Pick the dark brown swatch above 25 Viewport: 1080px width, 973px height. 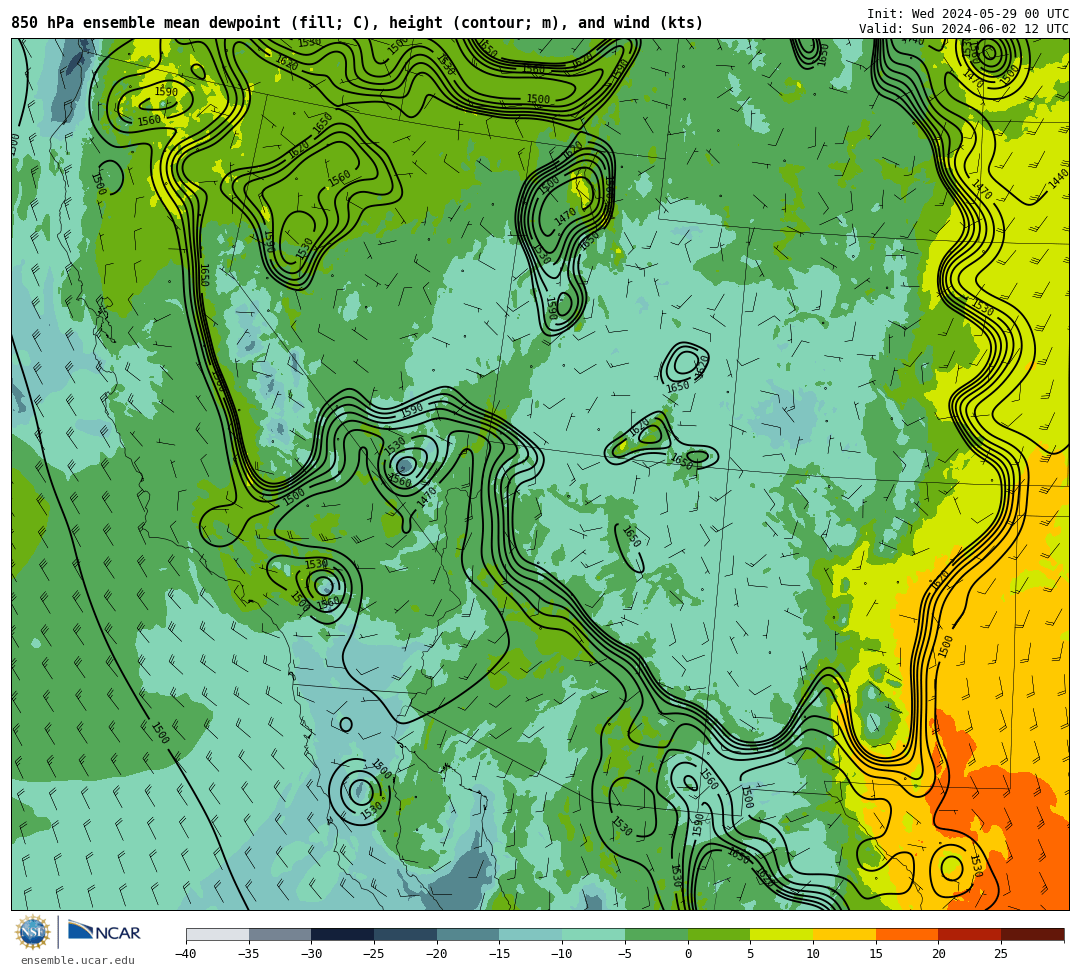click(x=1032, y=934)
